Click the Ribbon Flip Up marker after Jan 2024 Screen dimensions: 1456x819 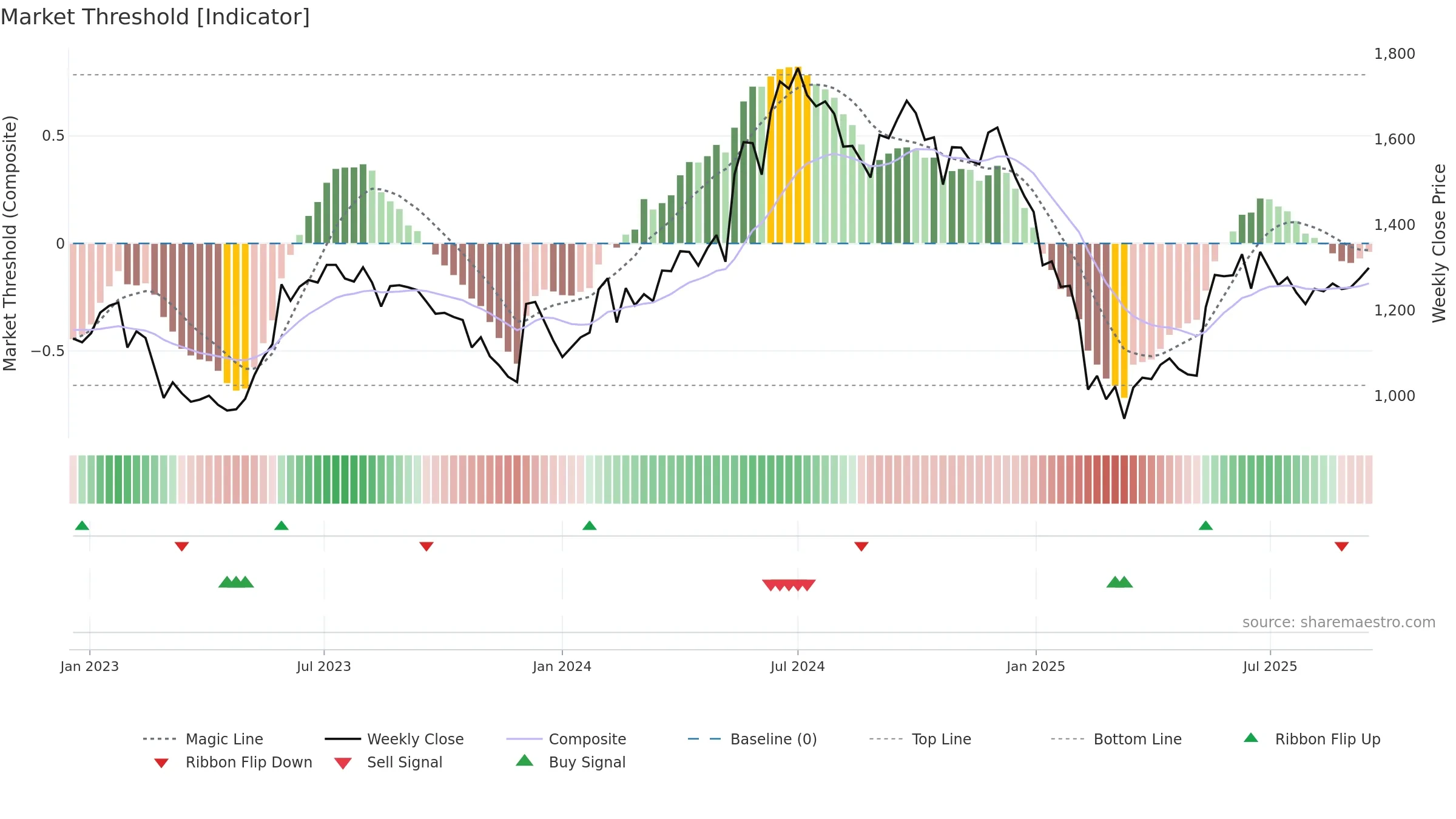pos(590,525)
